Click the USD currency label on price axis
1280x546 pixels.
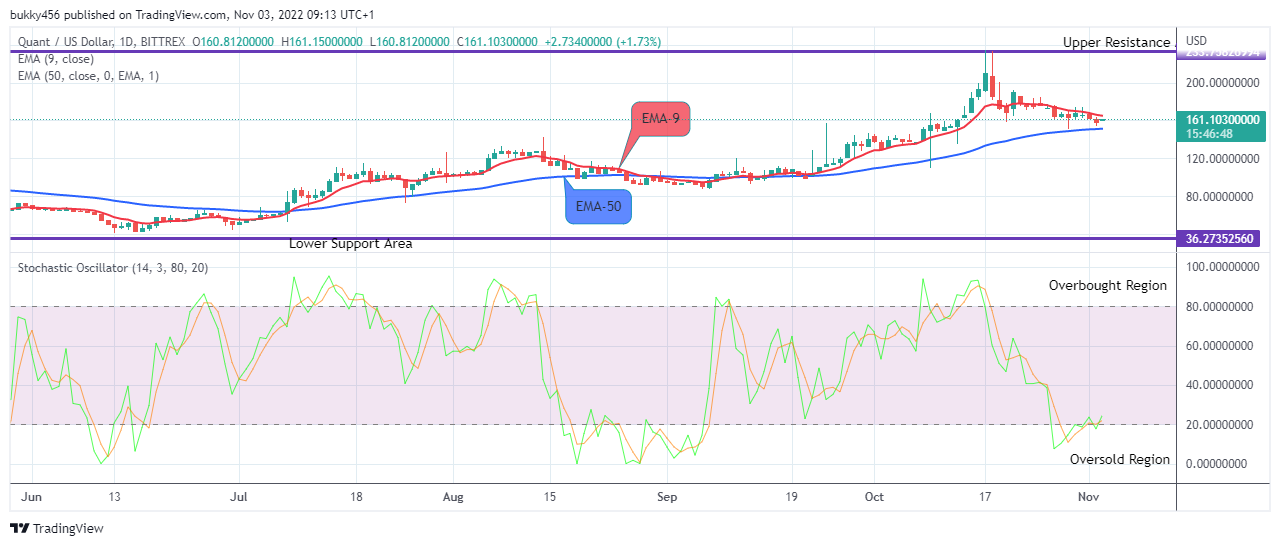pyautogui.click(x=1196, y=41)
